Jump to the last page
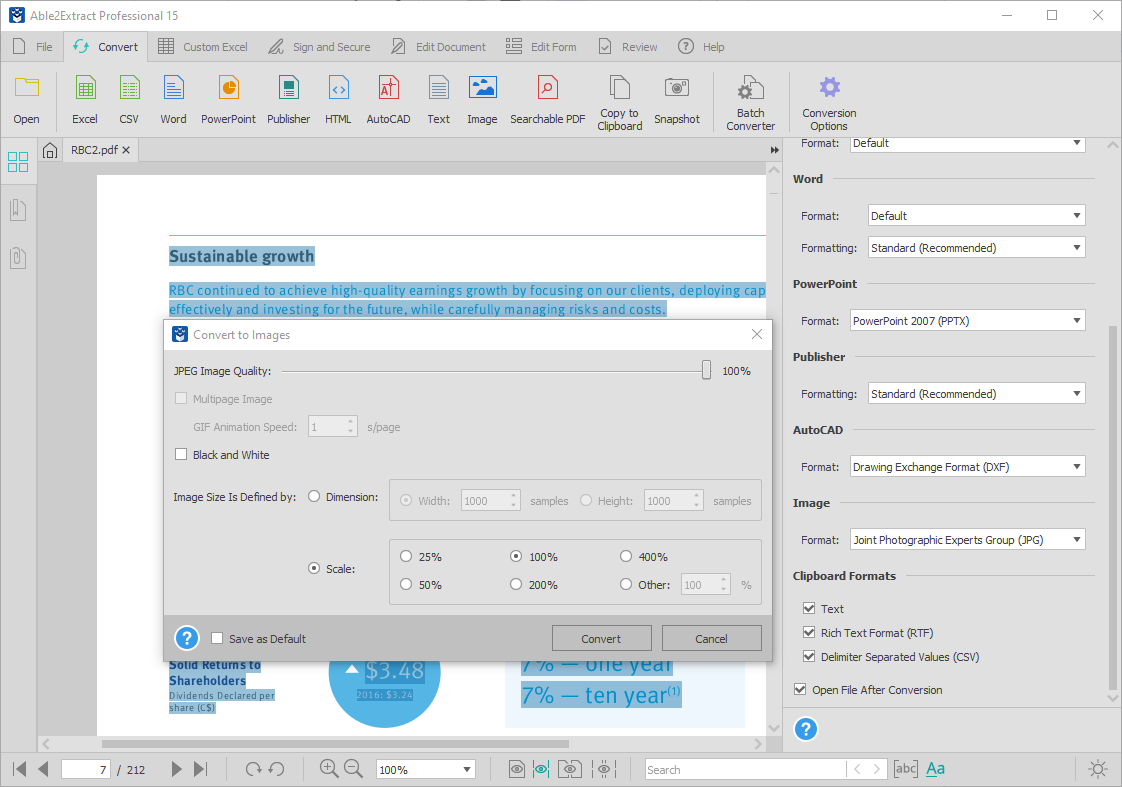Image resolution: width=1122 pixels, height=787 pixels. point(200,769)
